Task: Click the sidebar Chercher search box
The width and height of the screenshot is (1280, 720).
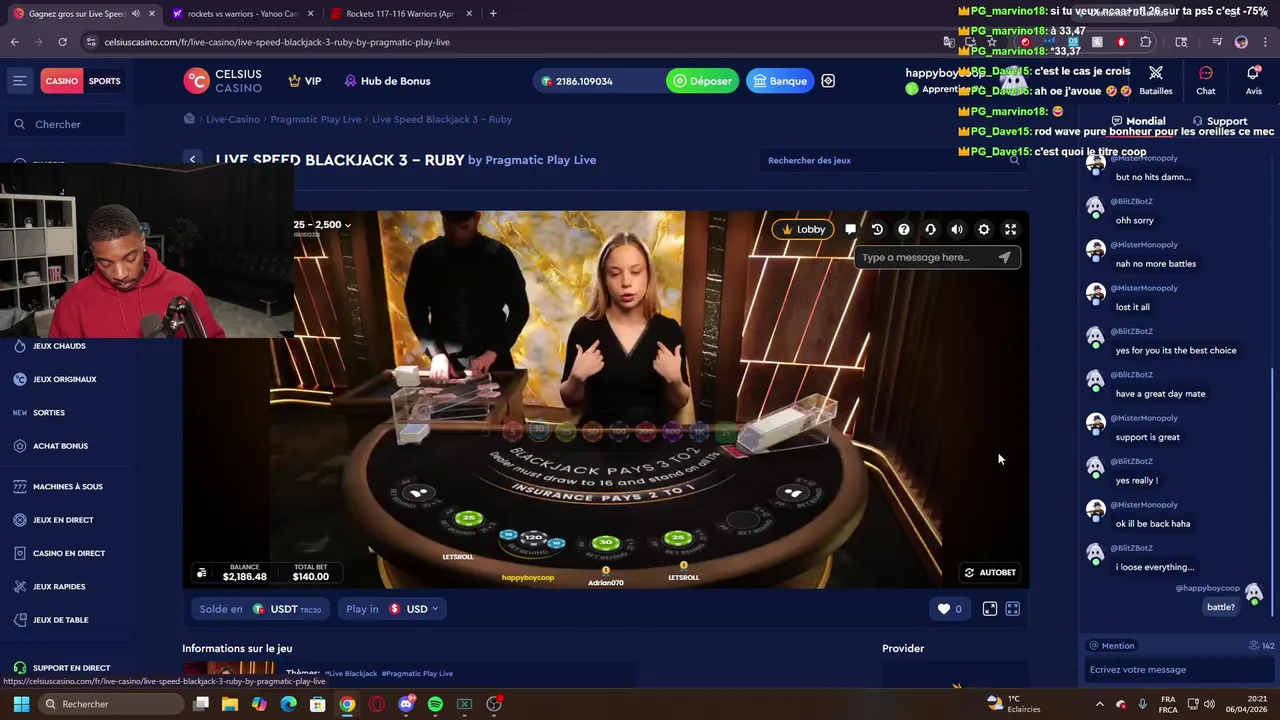Action: pyautogui.click(x=66, y=124)
